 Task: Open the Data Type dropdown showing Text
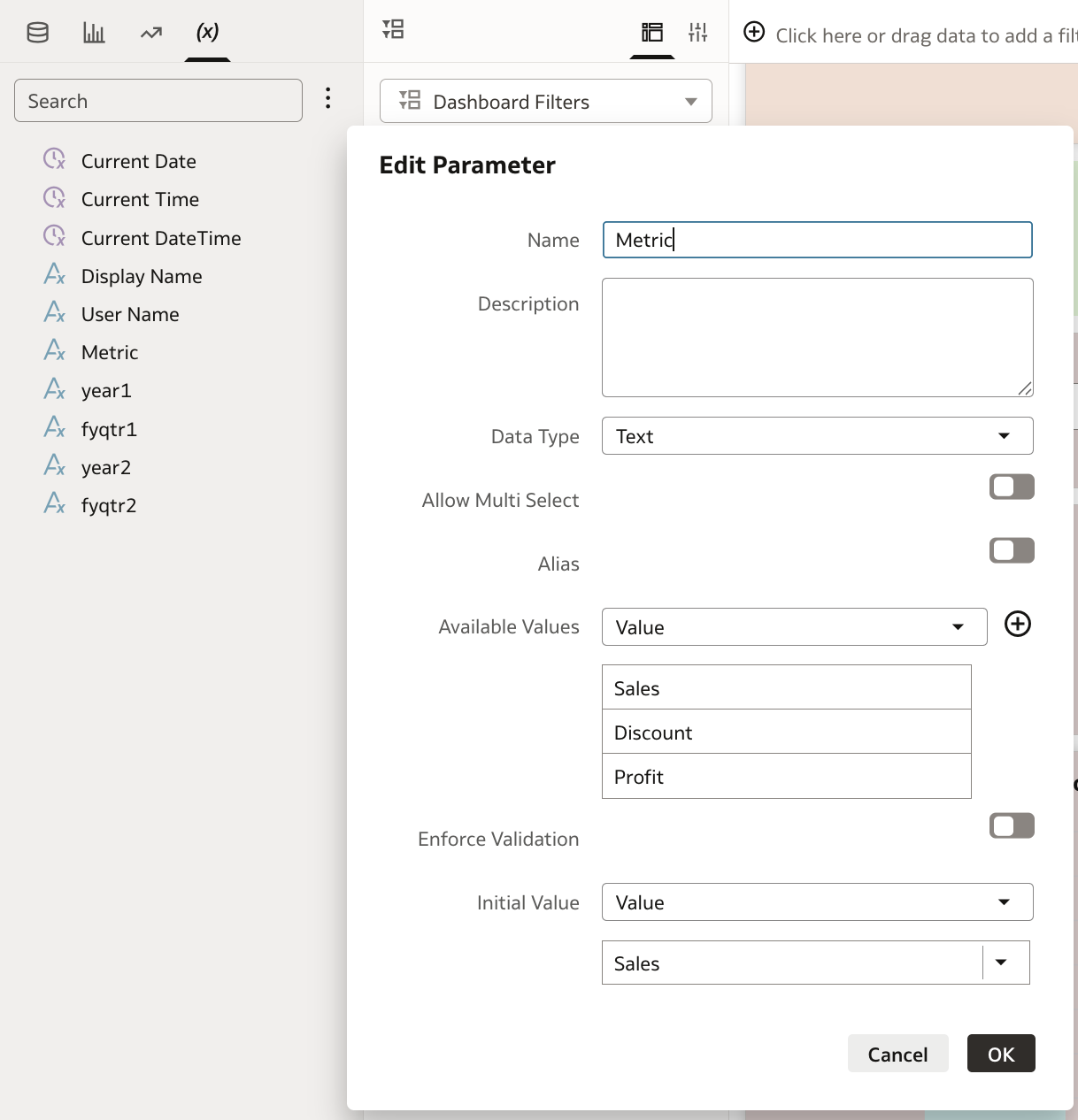tap(817, 436)
